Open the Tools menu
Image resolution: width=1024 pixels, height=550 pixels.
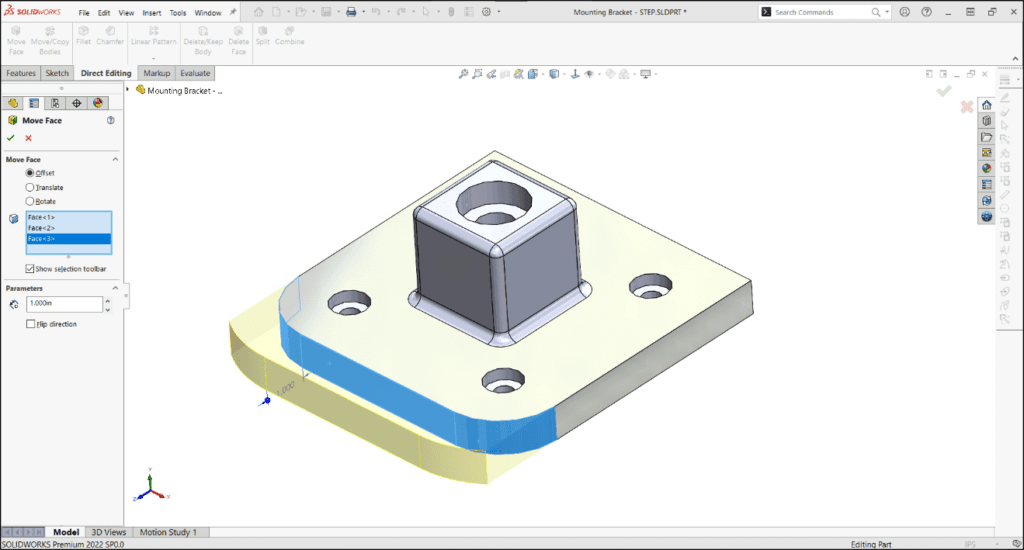(x=178, y=12)
